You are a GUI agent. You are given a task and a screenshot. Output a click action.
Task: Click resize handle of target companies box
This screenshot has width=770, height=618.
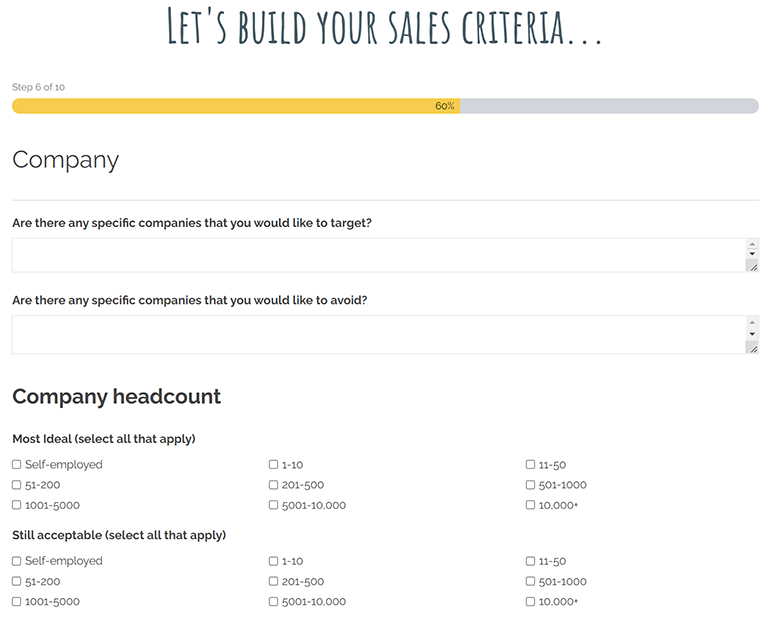click(x=752, y=266)
